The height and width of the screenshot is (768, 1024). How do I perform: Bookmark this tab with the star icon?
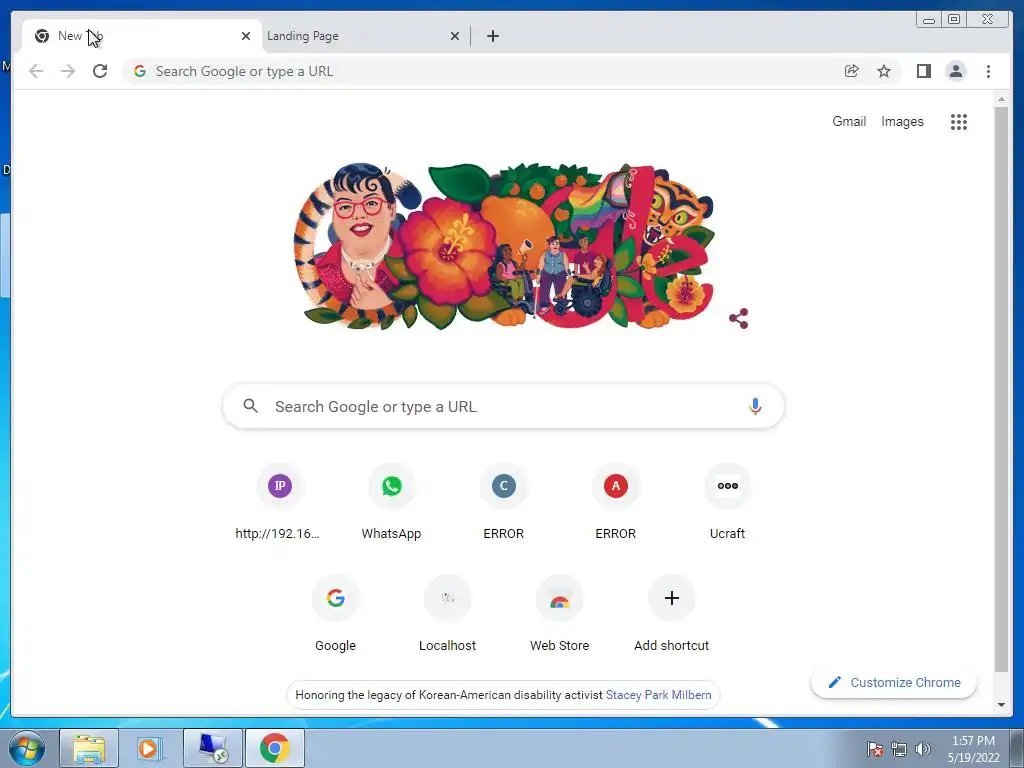point(884,71)
